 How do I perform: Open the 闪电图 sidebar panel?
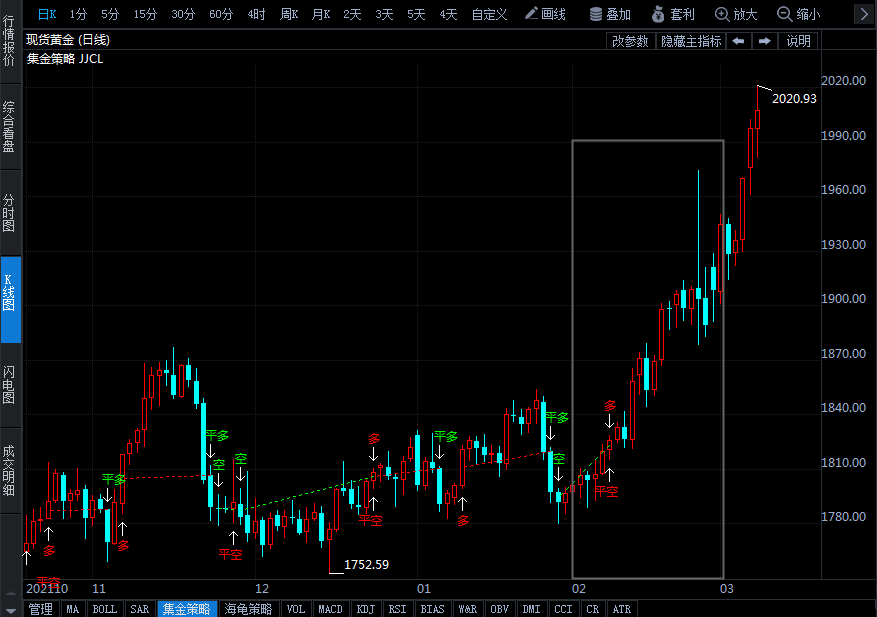(9, 385)
